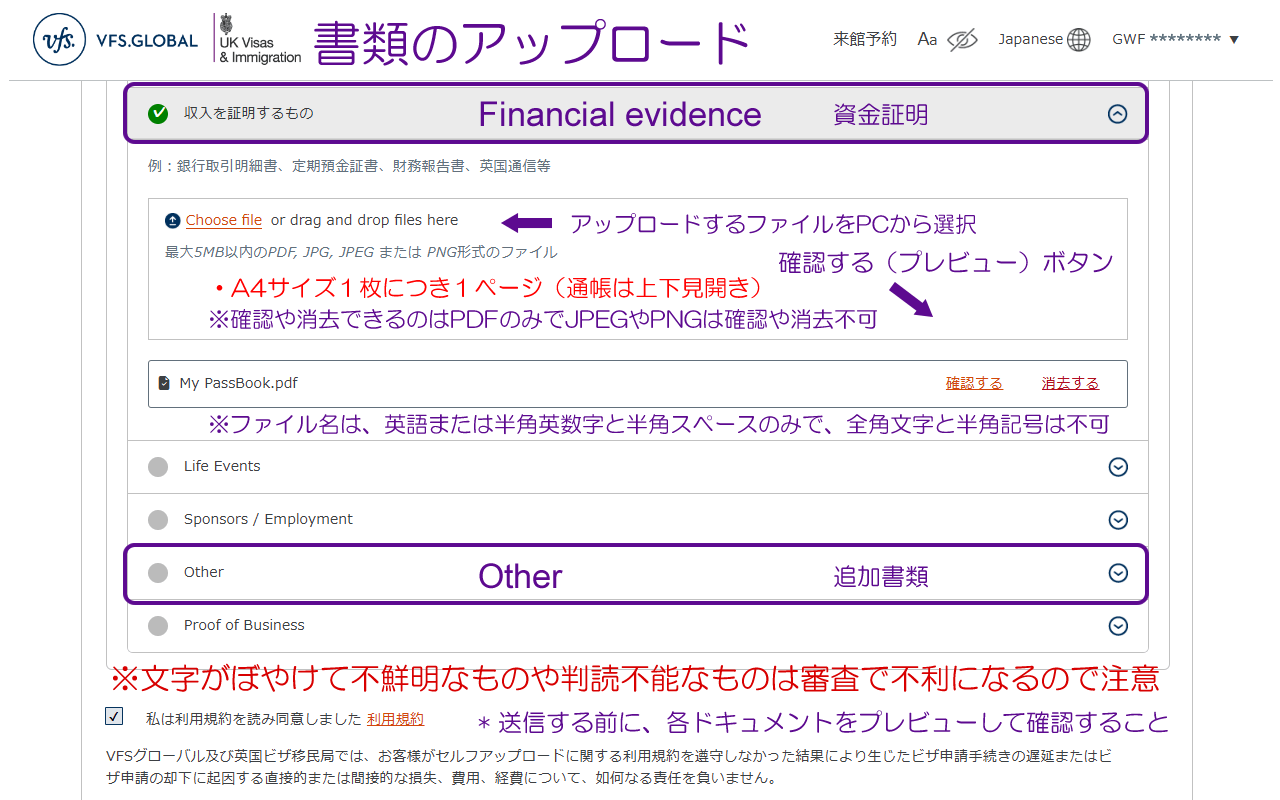This screenshot has width=1280, height=800.
Task: Expand the Proof of Business section
Action: pos(1118,626)
